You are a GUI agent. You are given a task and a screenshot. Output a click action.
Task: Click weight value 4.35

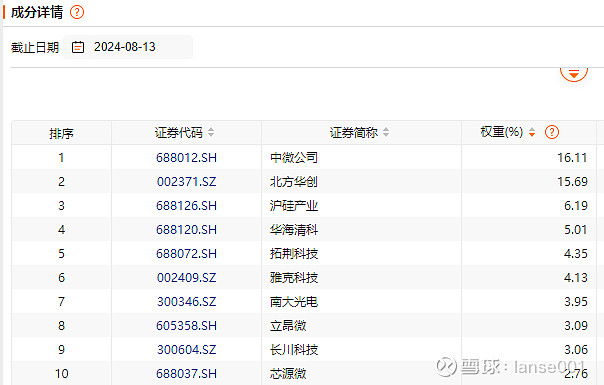pyautogui.click(x=576, y=254)
